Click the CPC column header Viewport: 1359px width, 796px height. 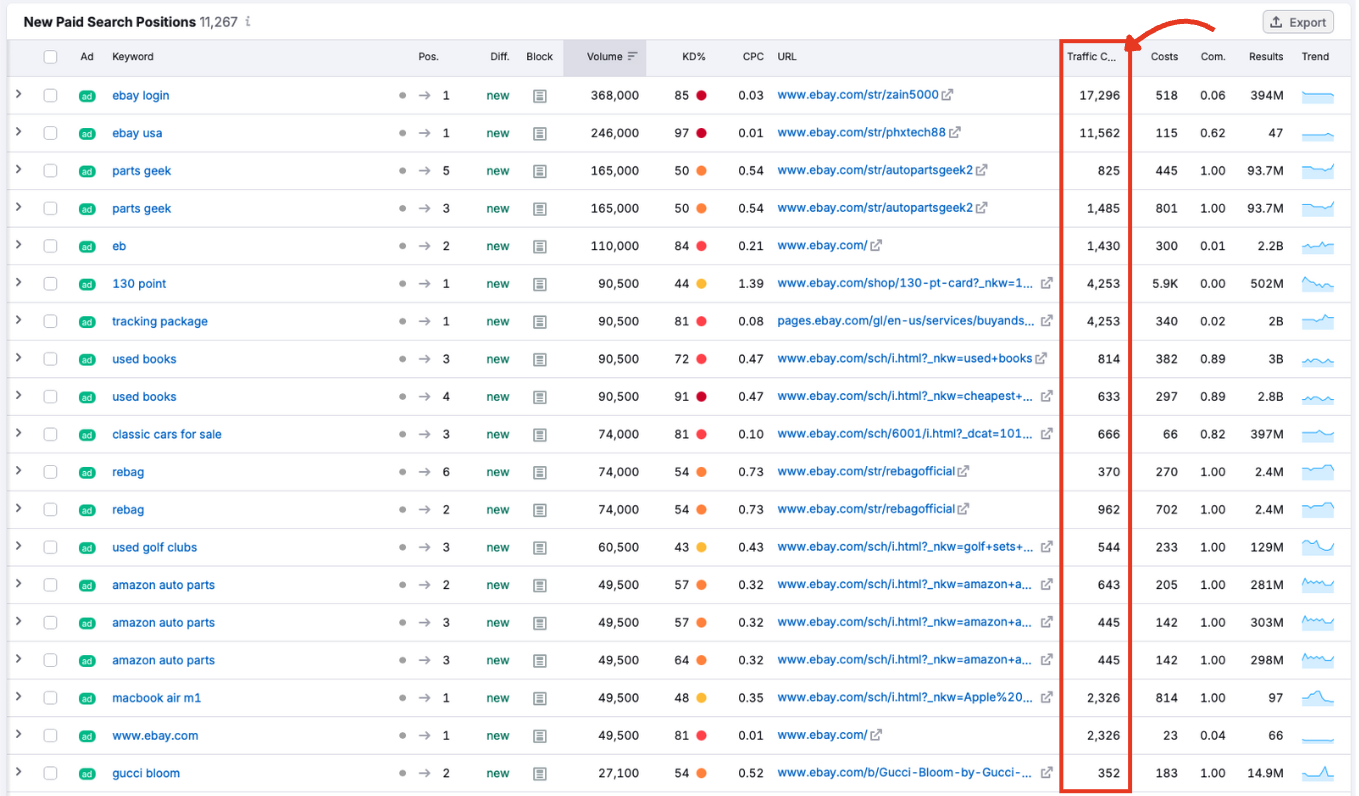pyautogui.click(x=752, y=57)
